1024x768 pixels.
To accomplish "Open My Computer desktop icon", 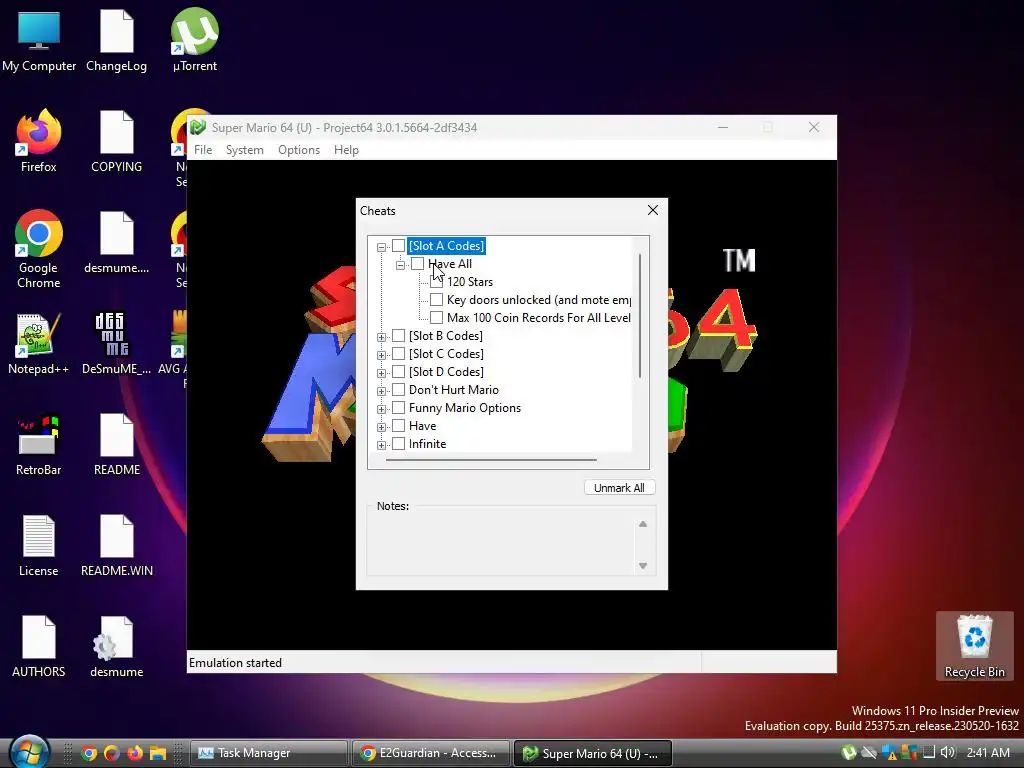I will [39, 41].
